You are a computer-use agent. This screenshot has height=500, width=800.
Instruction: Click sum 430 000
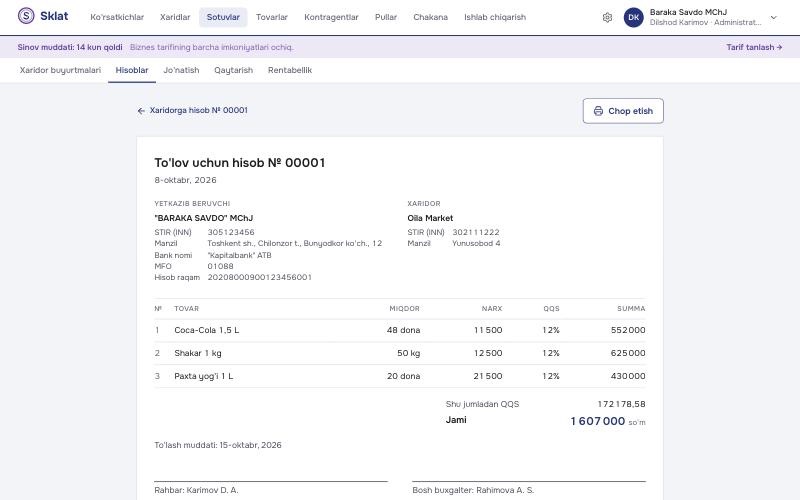coord(628,376)
